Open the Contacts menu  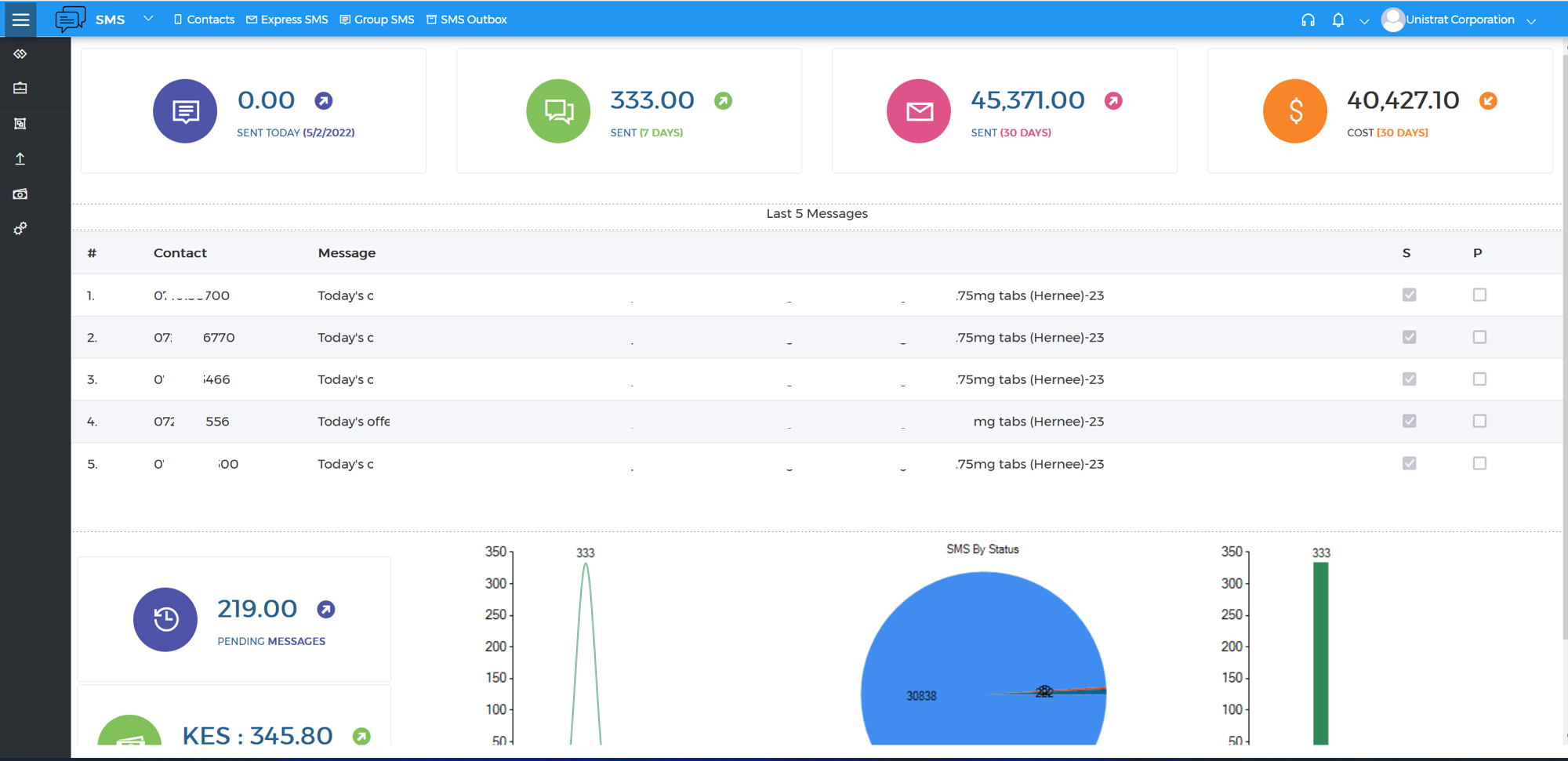pyautogui.click(x=204, y=20)
